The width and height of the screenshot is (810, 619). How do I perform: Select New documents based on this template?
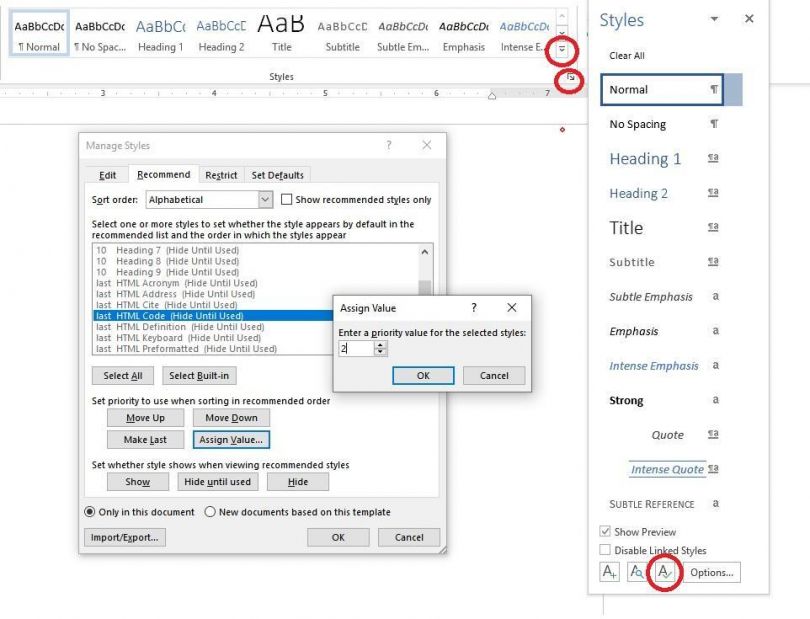[210, 513]
